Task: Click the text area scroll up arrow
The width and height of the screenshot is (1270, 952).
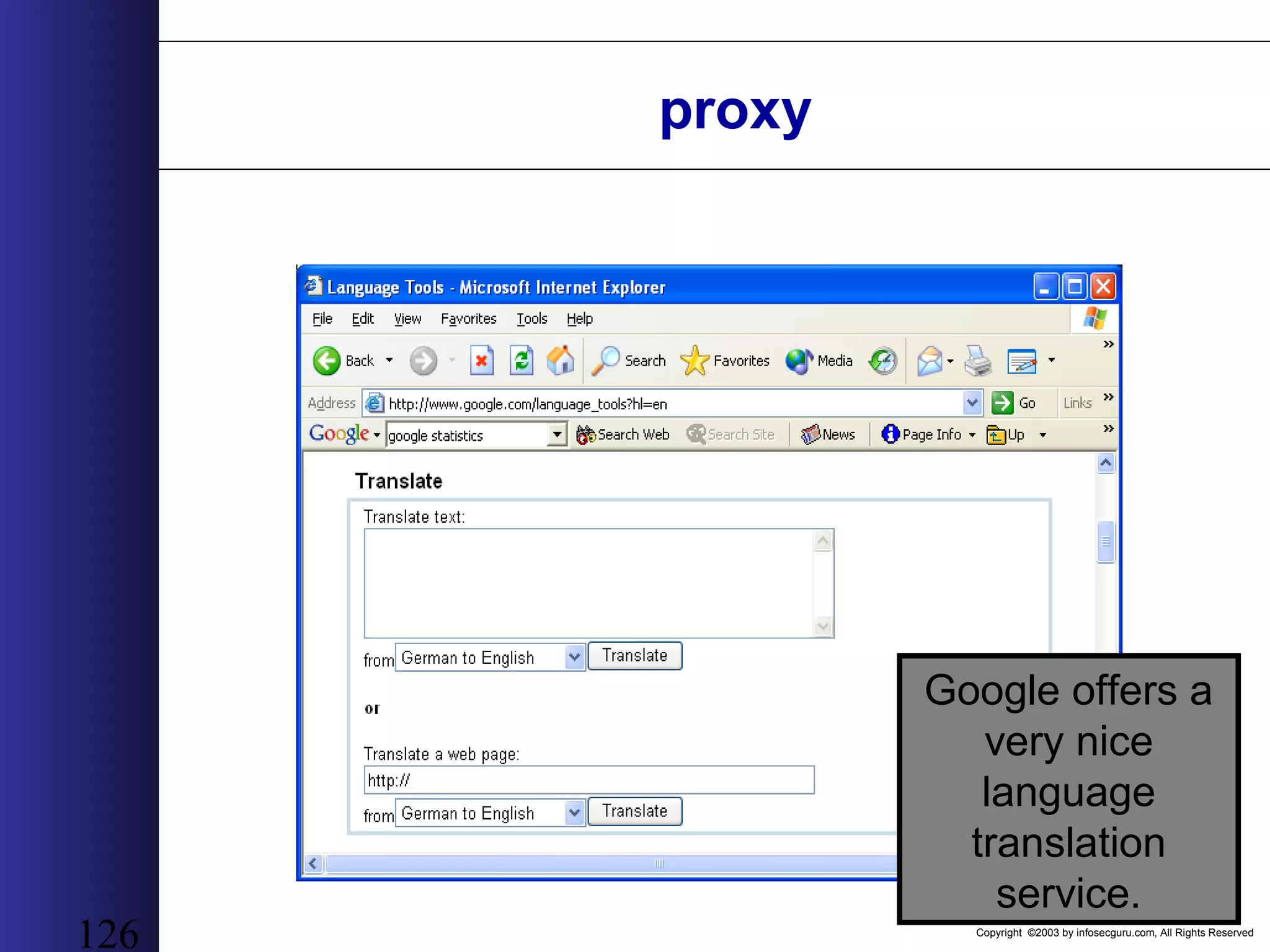Action: point(823,541)
